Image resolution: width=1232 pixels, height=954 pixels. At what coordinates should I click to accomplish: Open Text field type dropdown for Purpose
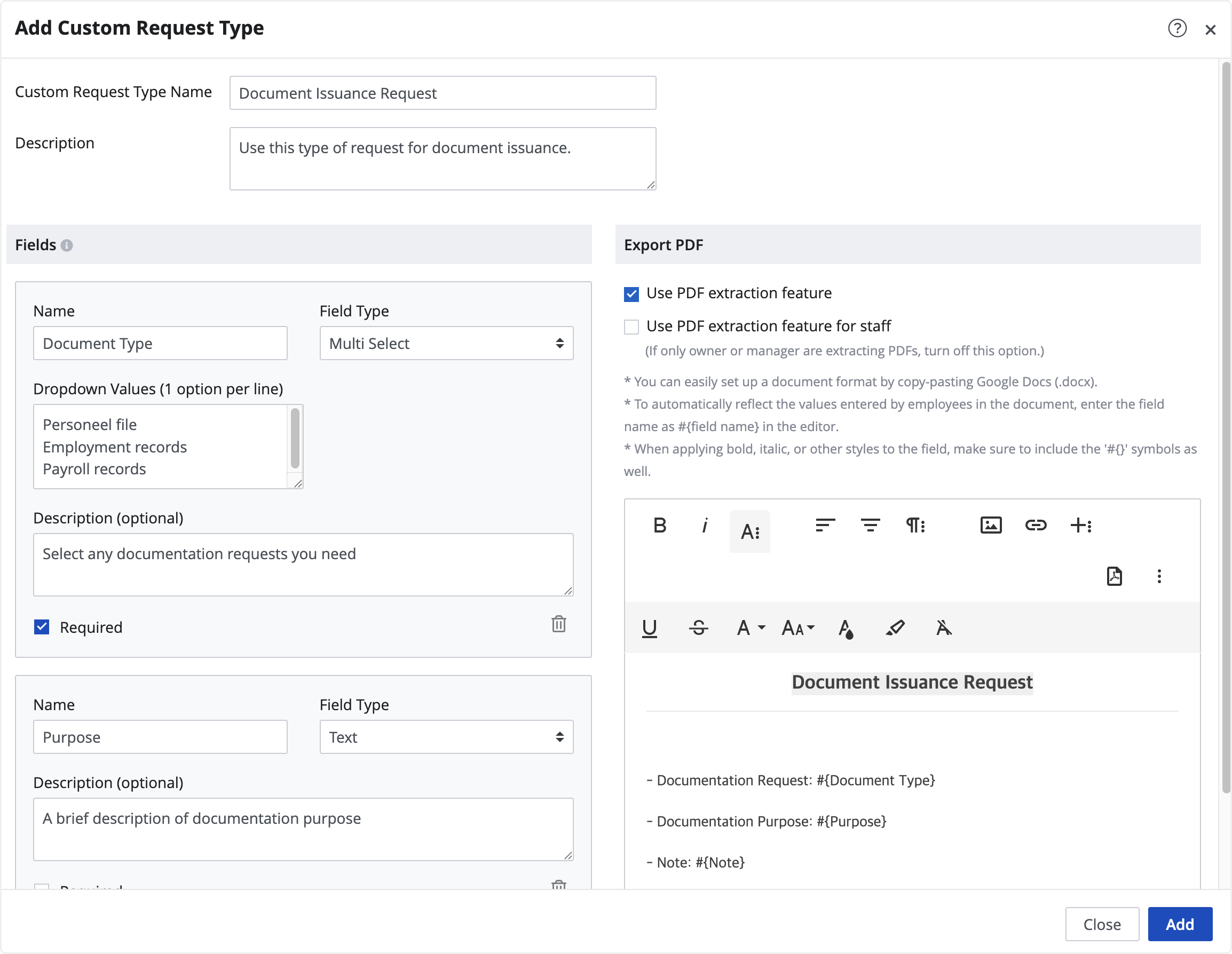[x=446, y=737]
